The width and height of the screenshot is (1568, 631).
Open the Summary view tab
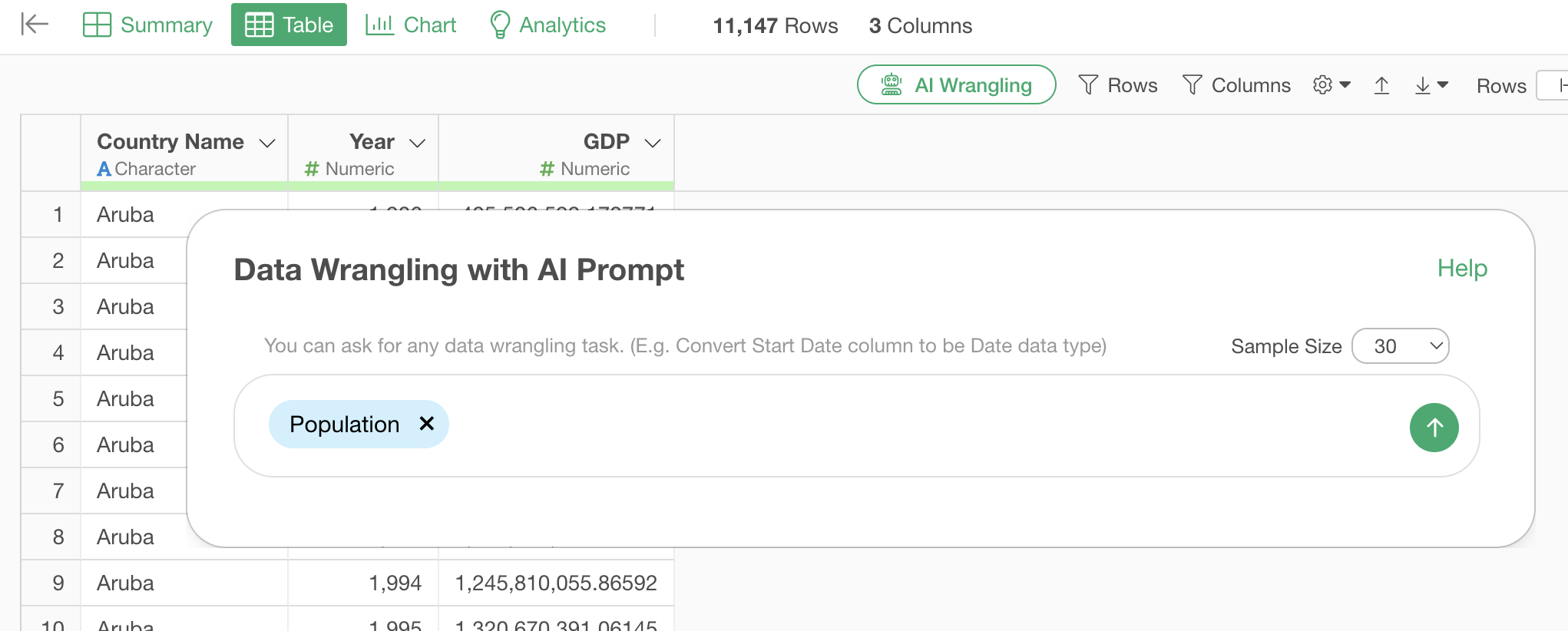tap(147, 25)
